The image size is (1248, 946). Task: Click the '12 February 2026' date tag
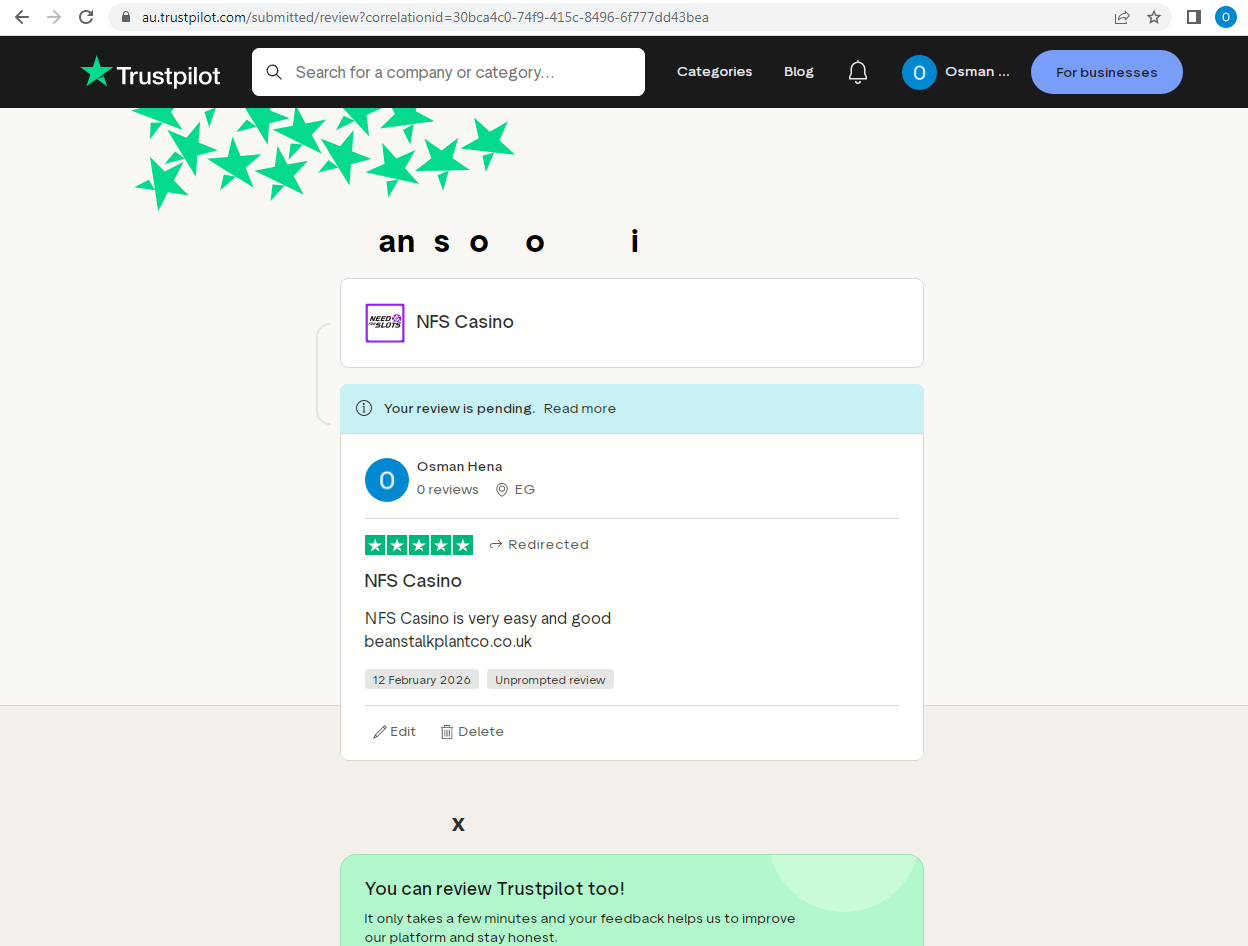(422, 679)
